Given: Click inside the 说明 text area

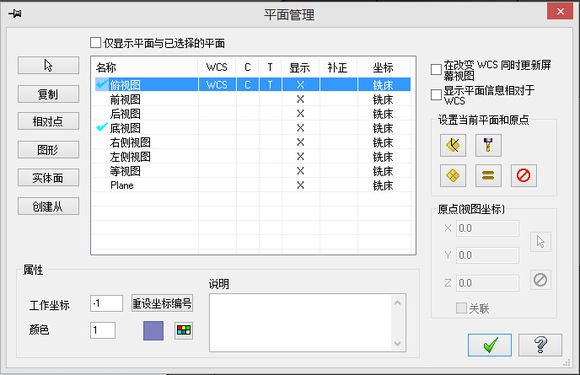Looking at the screenshot, I should coord(300,322).
